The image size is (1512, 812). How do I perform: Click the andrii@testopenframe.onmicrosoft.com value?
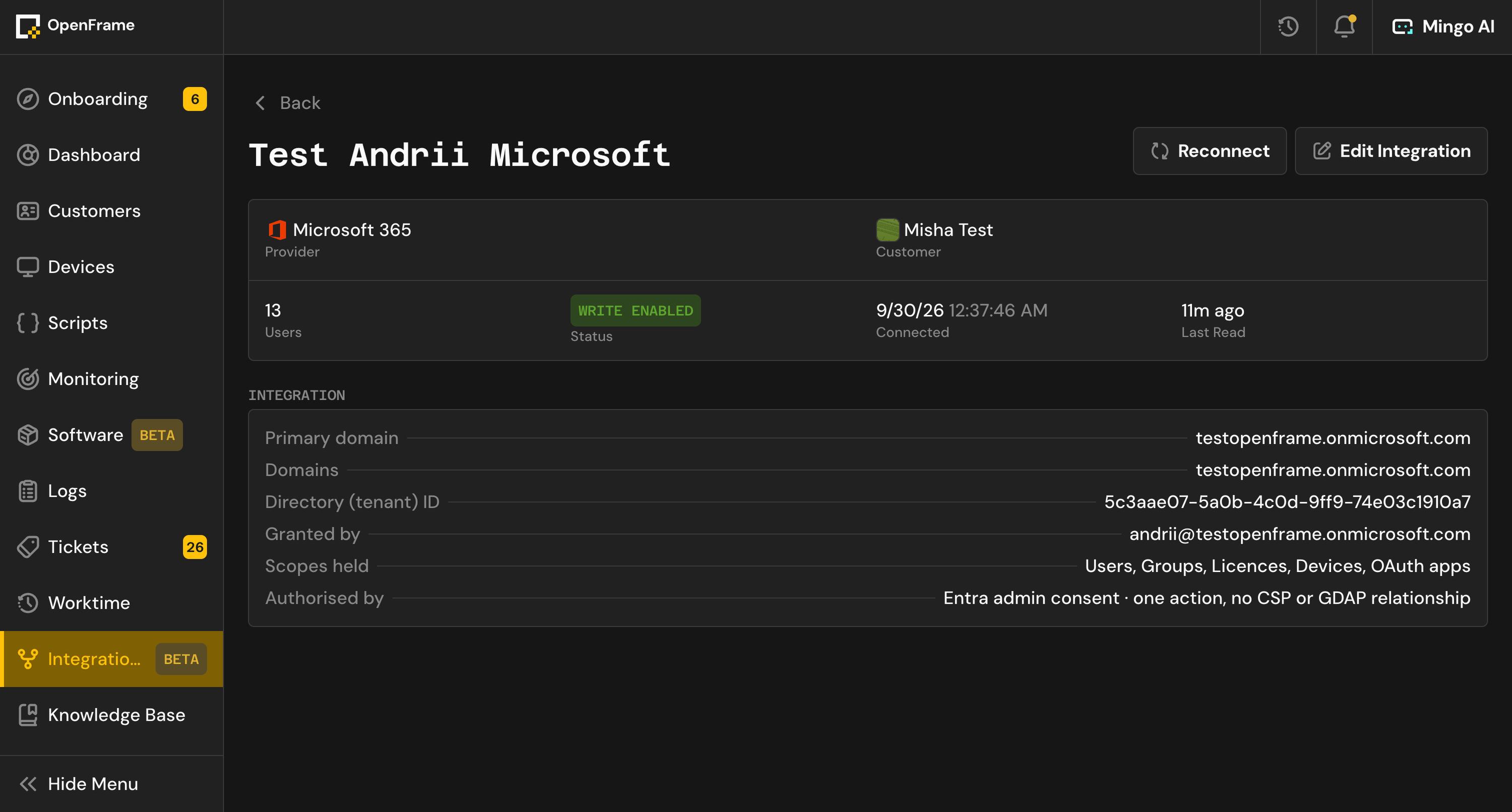[x=1299, y=534]
